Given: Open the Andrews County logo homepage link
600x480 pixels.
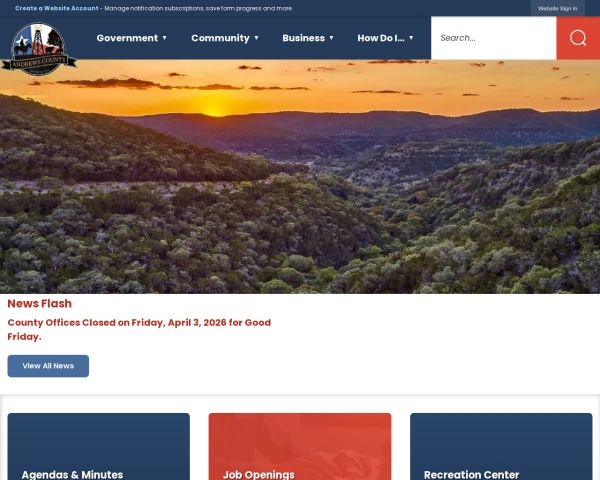Looking at the screenshot, I should pos(39,49).
